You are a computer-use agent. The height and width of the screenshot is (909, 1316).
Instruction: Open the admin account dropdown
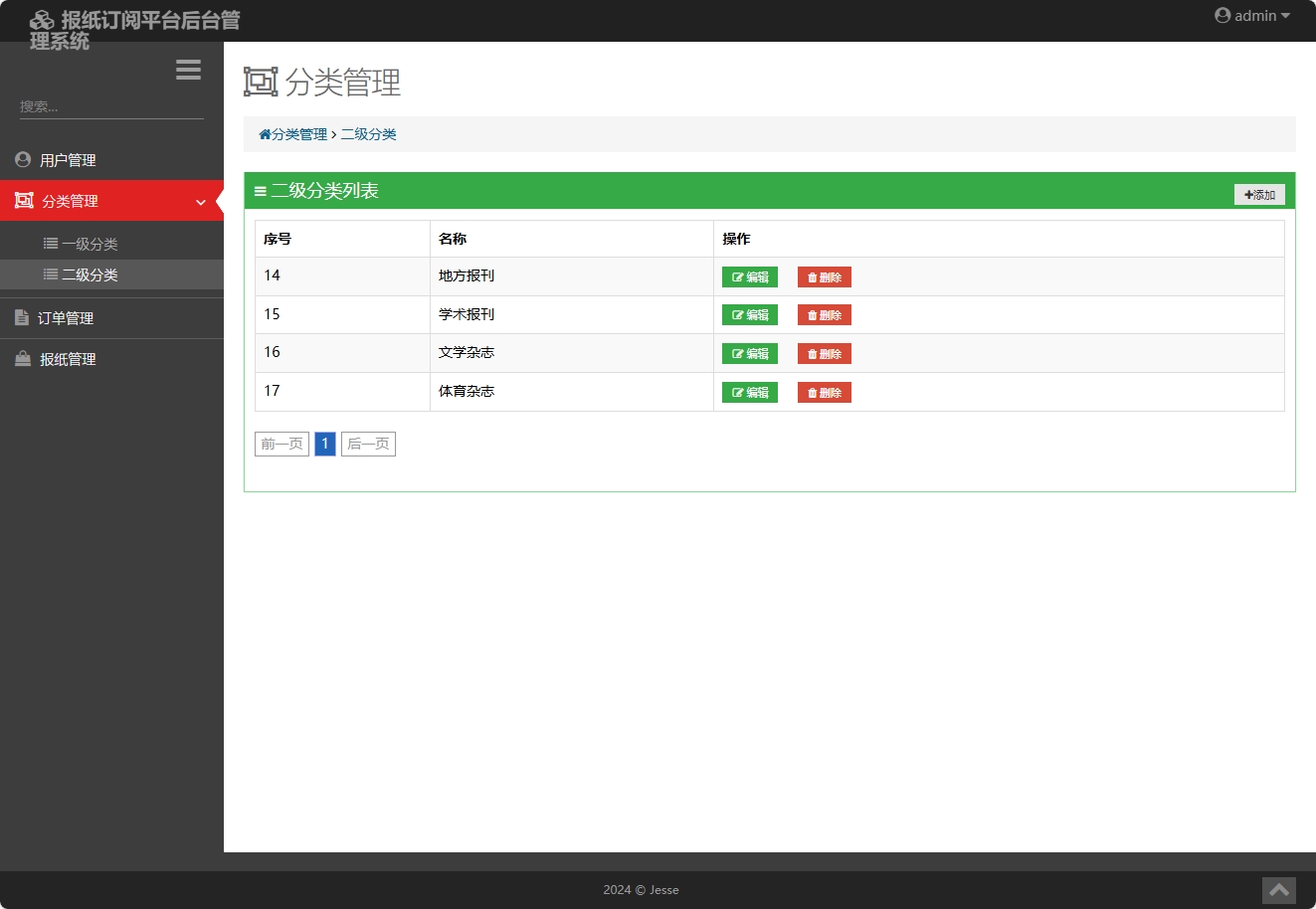click(1250, 15)
